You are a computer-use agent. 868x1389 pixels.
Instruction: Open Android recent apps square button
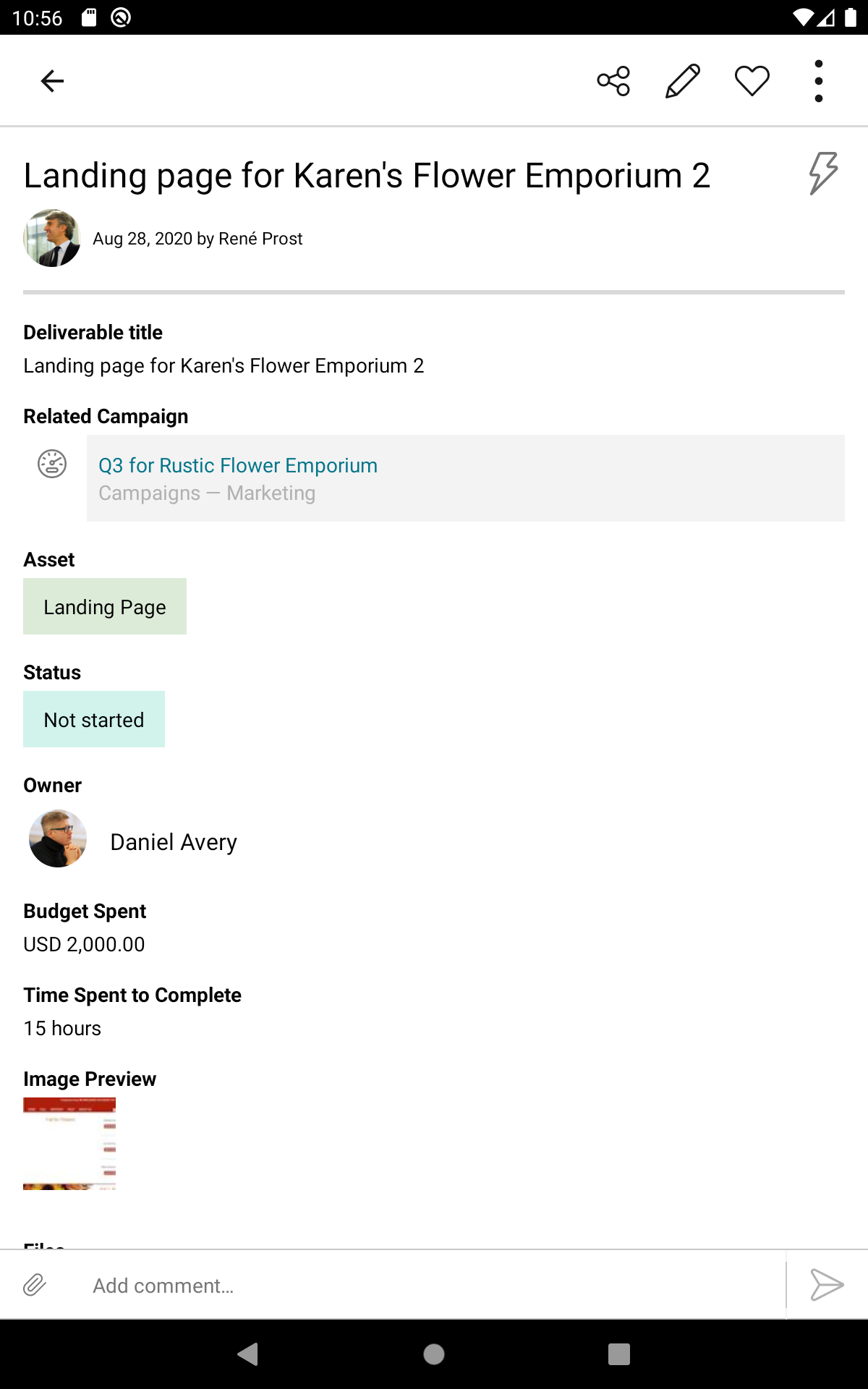(619, 1354)
